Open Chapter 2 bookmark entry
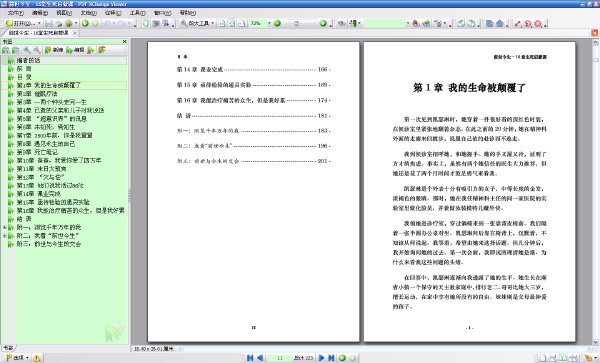 [x=37, y=94]
